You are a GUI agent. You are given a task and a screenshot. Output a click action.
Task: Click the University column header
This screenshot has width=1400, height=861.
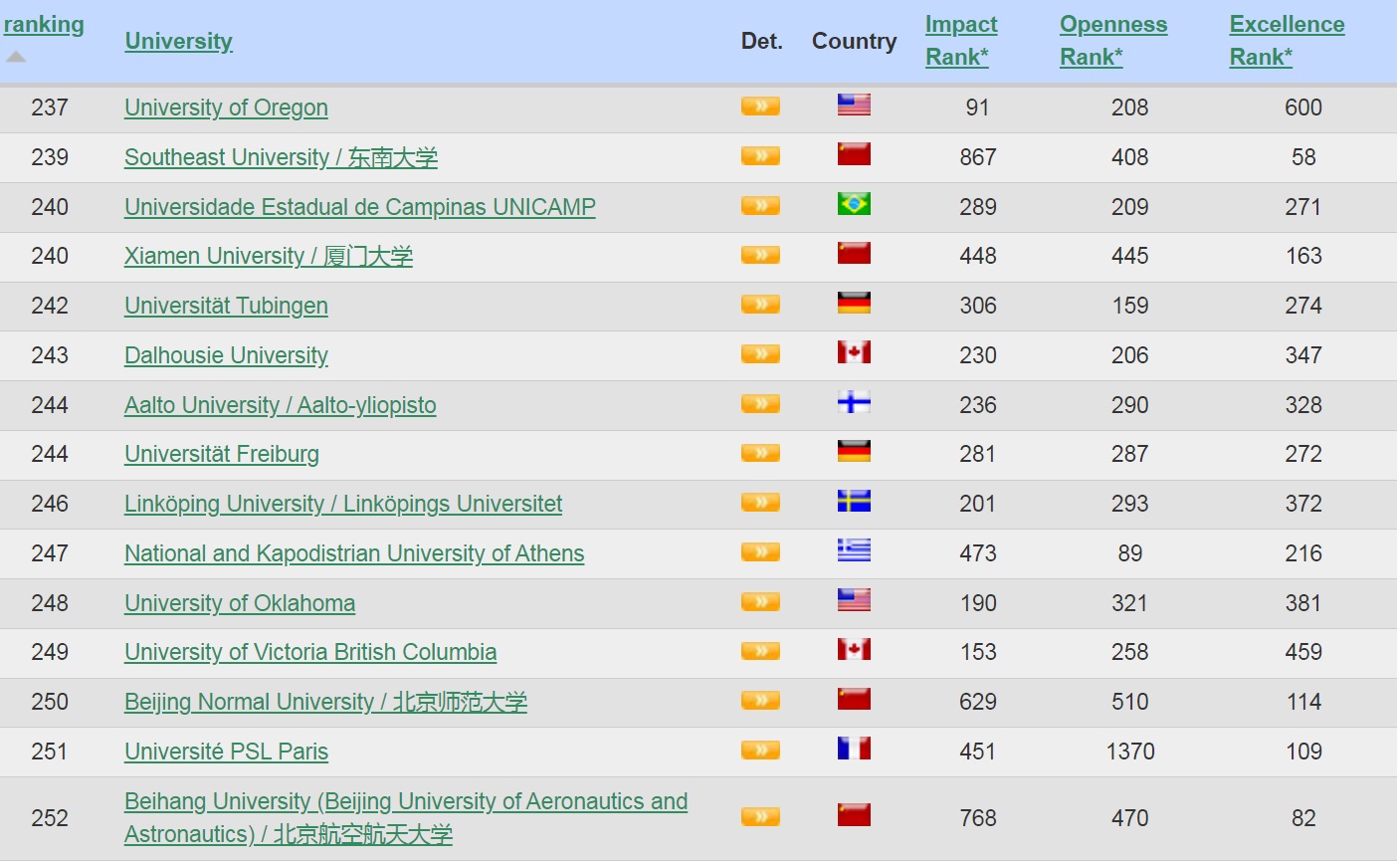pyautogui.click(x=178, y=41)
